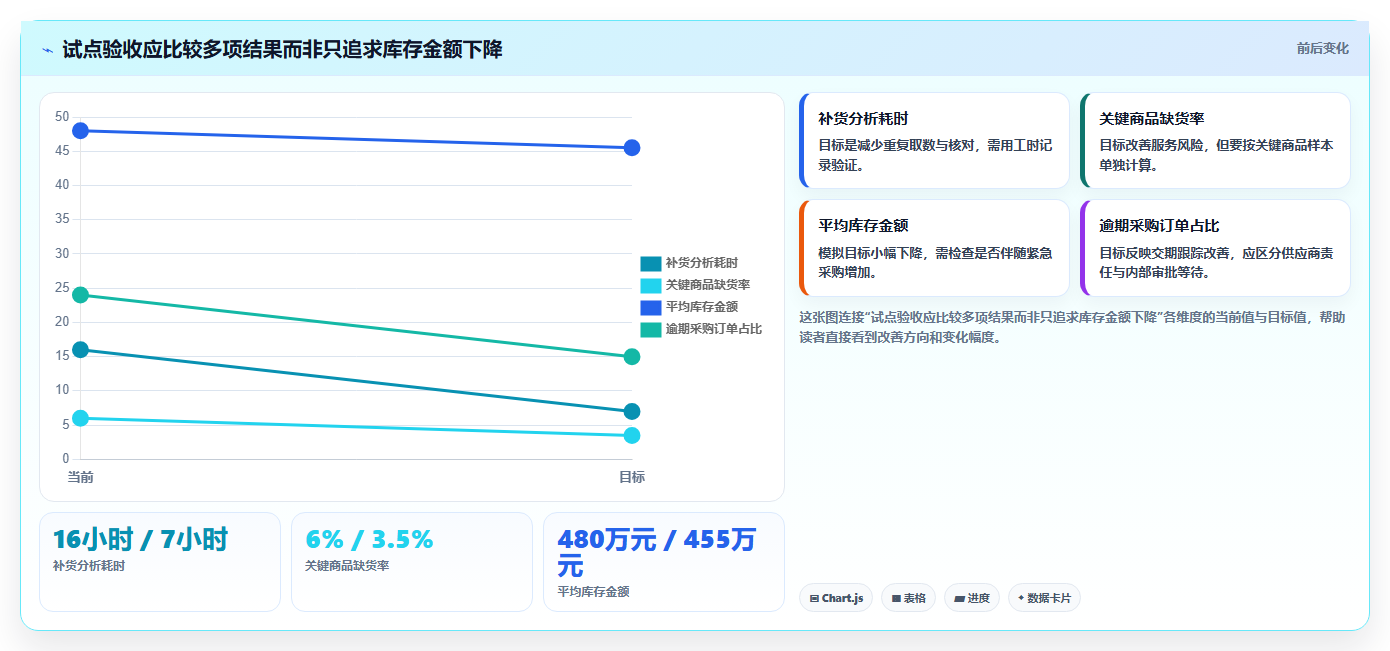1390x651 pixels.
Task: Click the 补货分析耗时 caption under 16小时
Action: (x=89, y=566)
